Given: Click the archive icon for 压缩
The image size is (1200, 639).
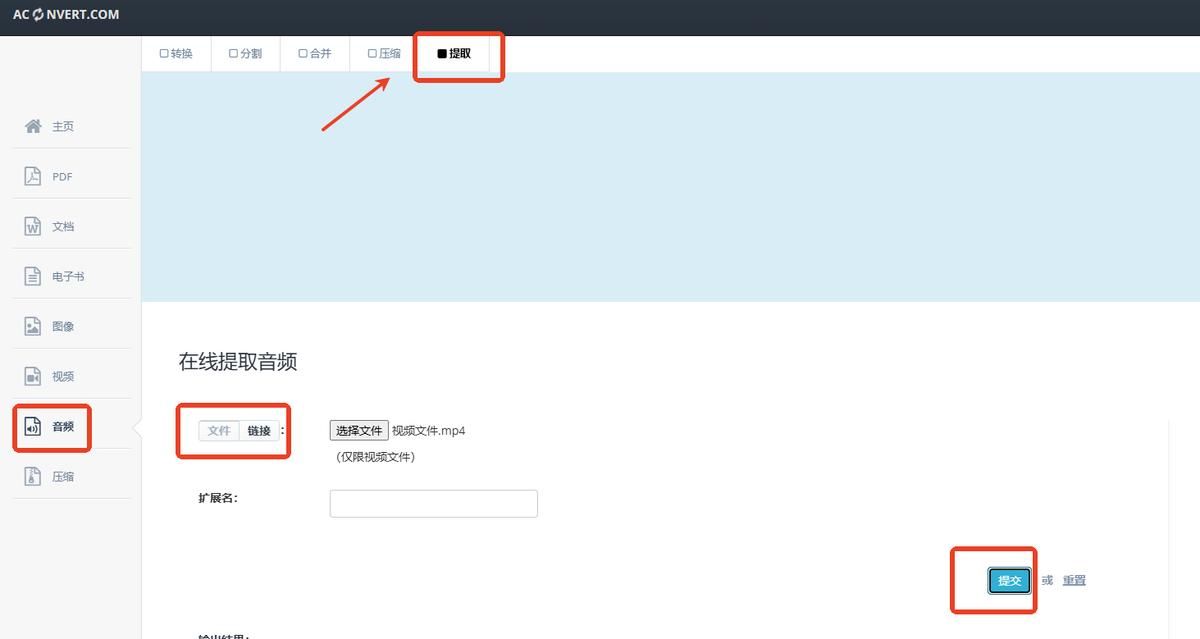Looking at the screenshot, I should pos(33,476).
